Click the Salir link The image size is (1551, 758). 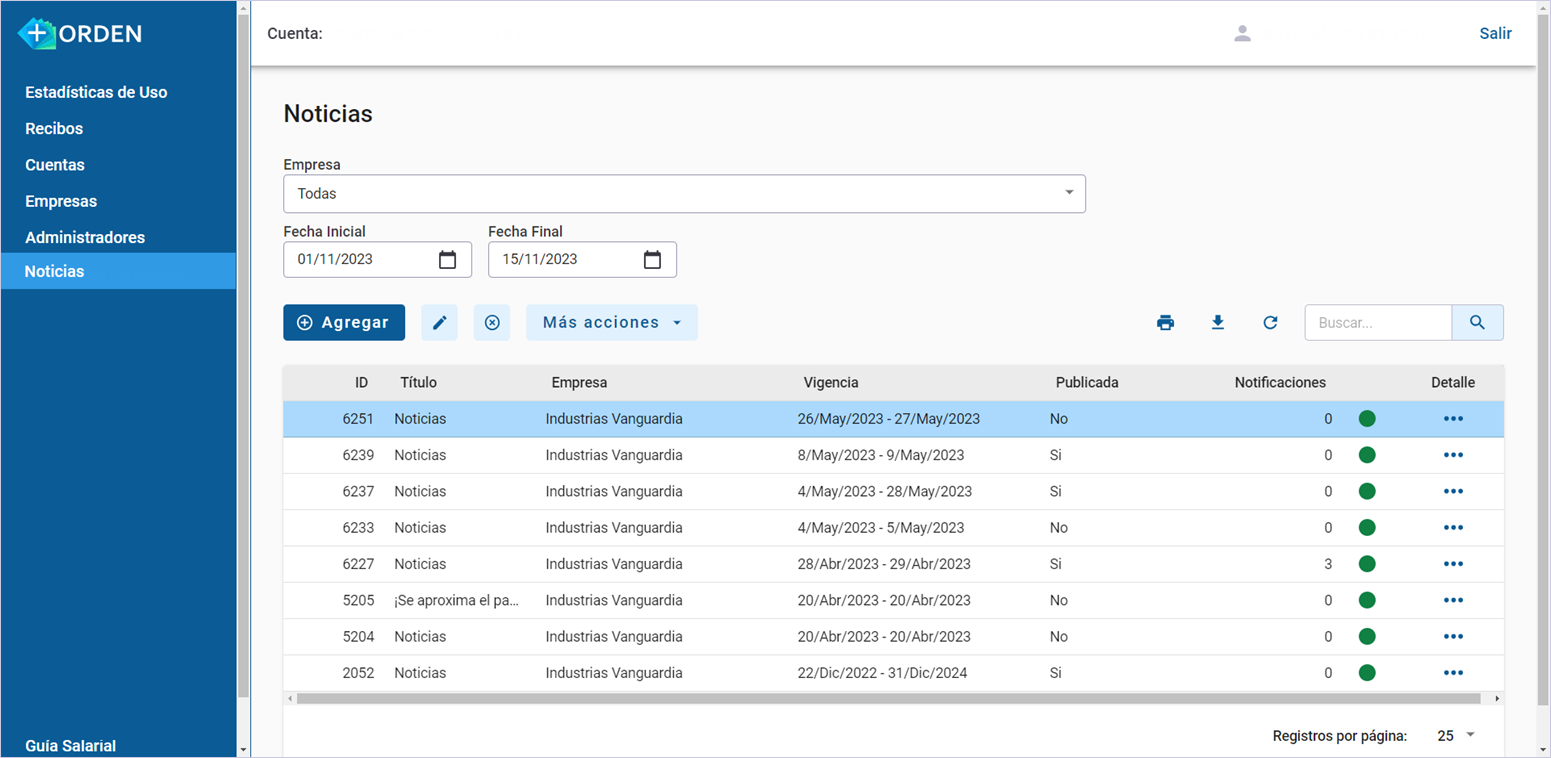pos(1495,34)
